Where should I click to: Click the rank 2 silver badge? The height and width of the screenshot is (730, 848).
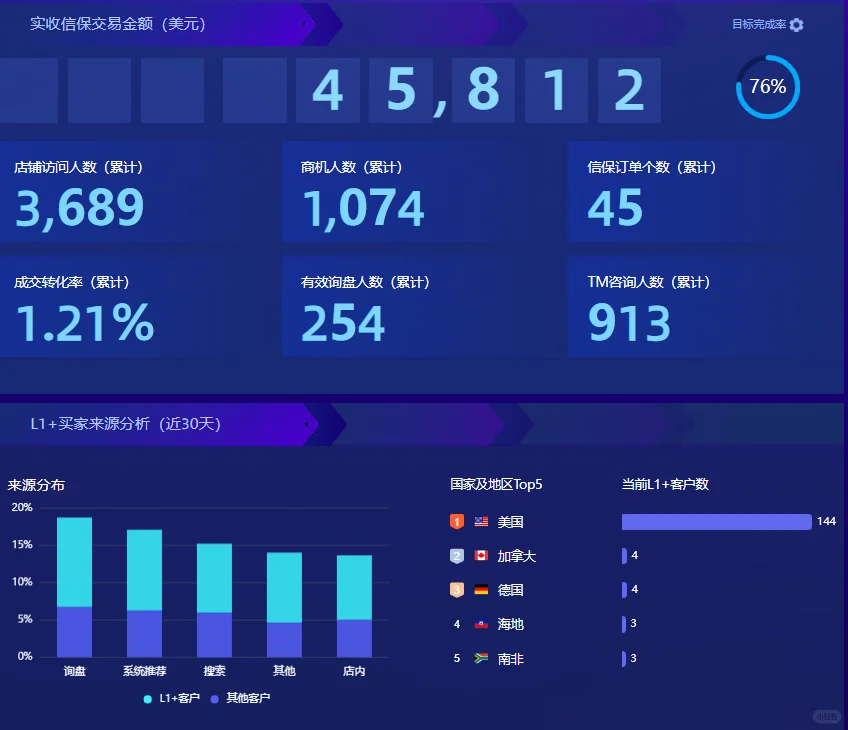[457, 556]
